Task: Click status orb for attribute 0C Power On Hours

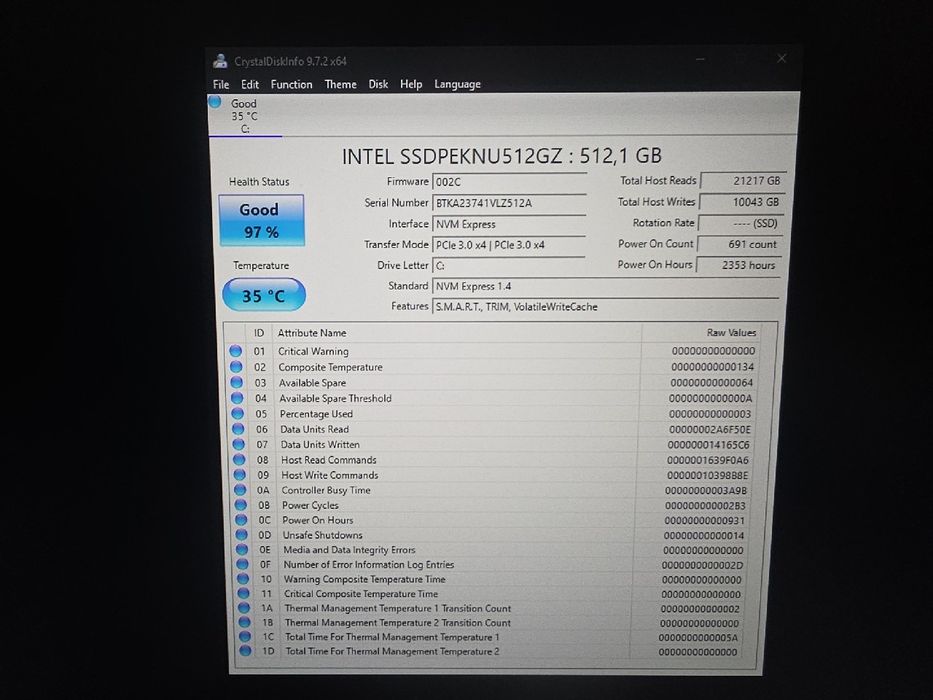Action: [x=242, y=519]
